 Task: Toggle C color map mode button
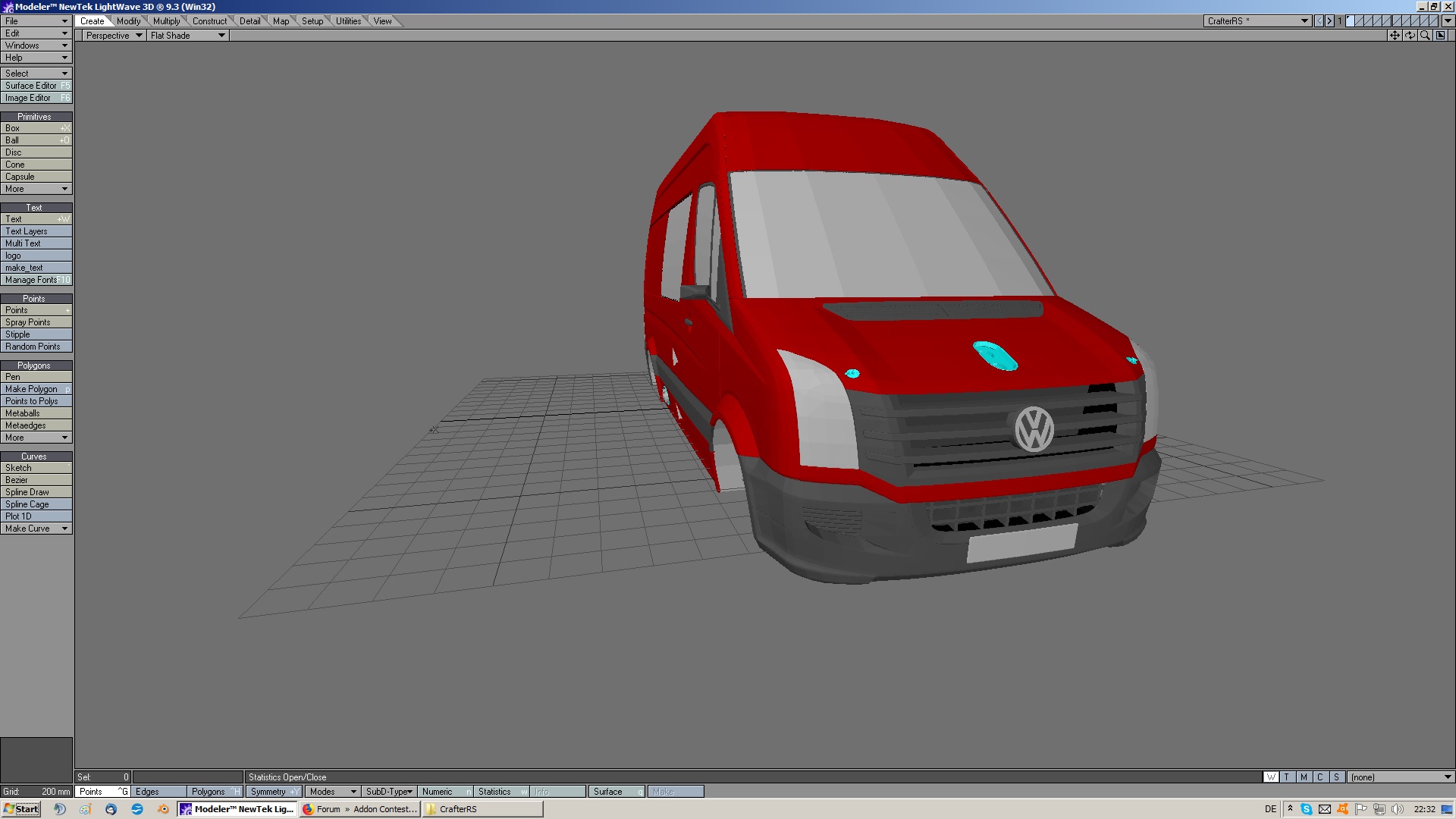1321,777
